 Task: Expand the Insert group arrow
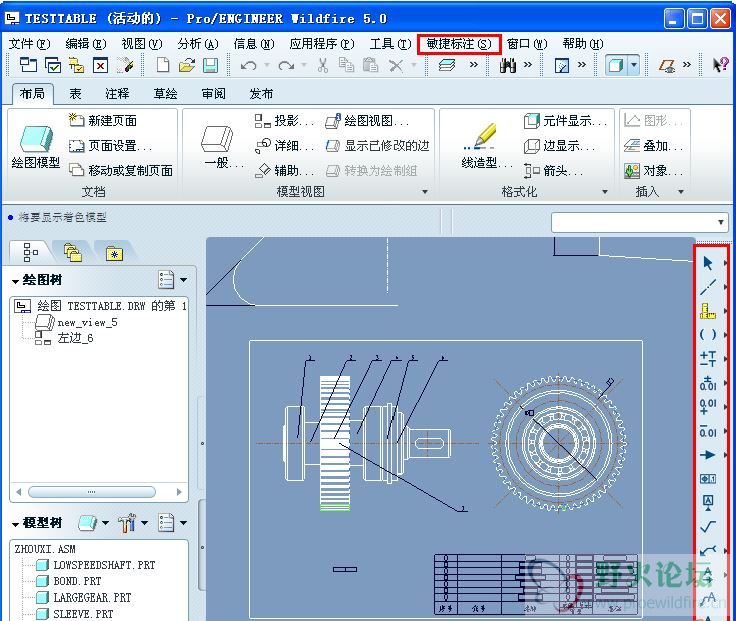click(x=681, y=192)
